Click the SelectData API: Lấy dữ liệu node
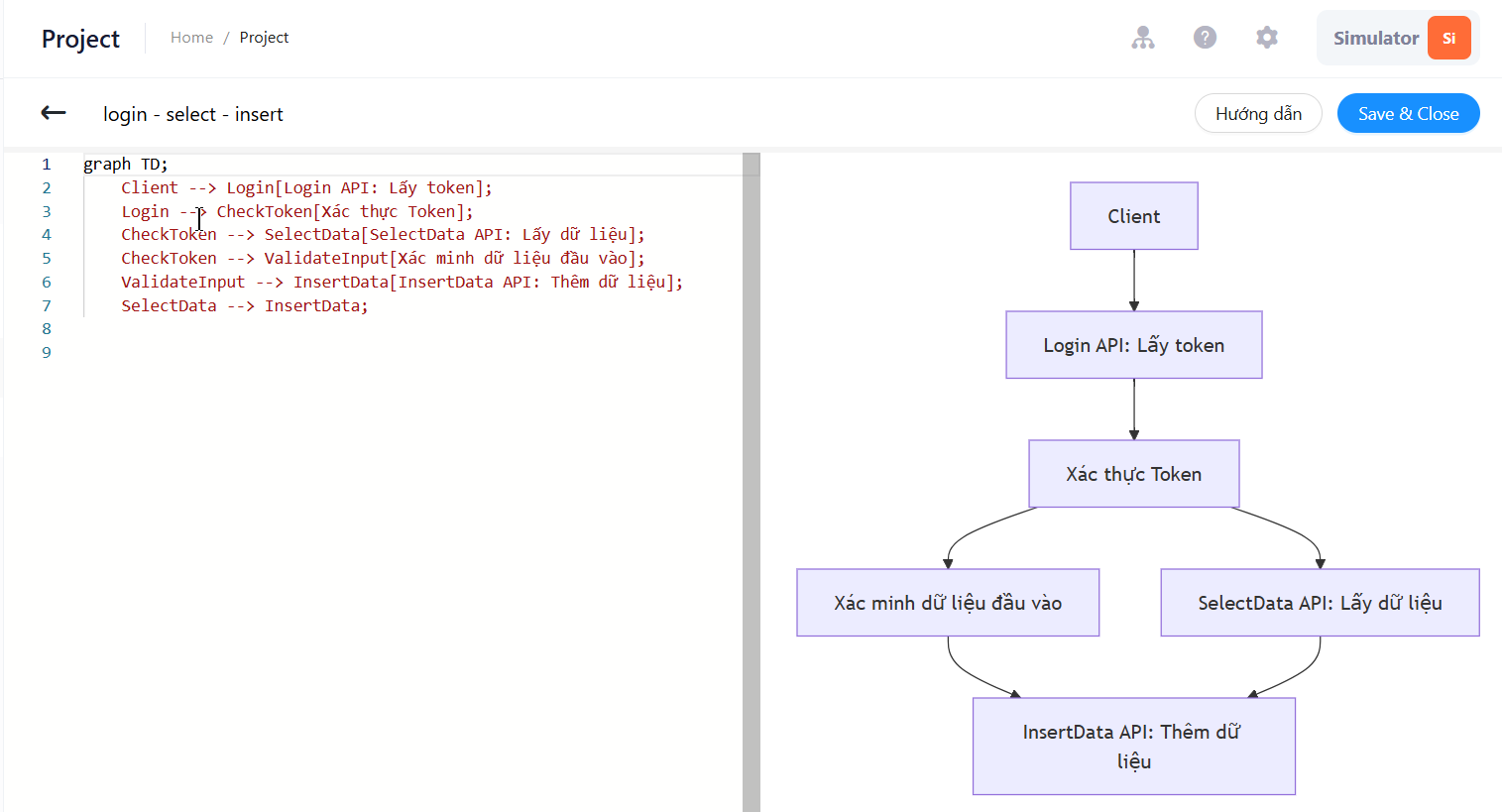Image resolution: width=1502 pixels, height=812 pixels. (x=1321, y=603)
